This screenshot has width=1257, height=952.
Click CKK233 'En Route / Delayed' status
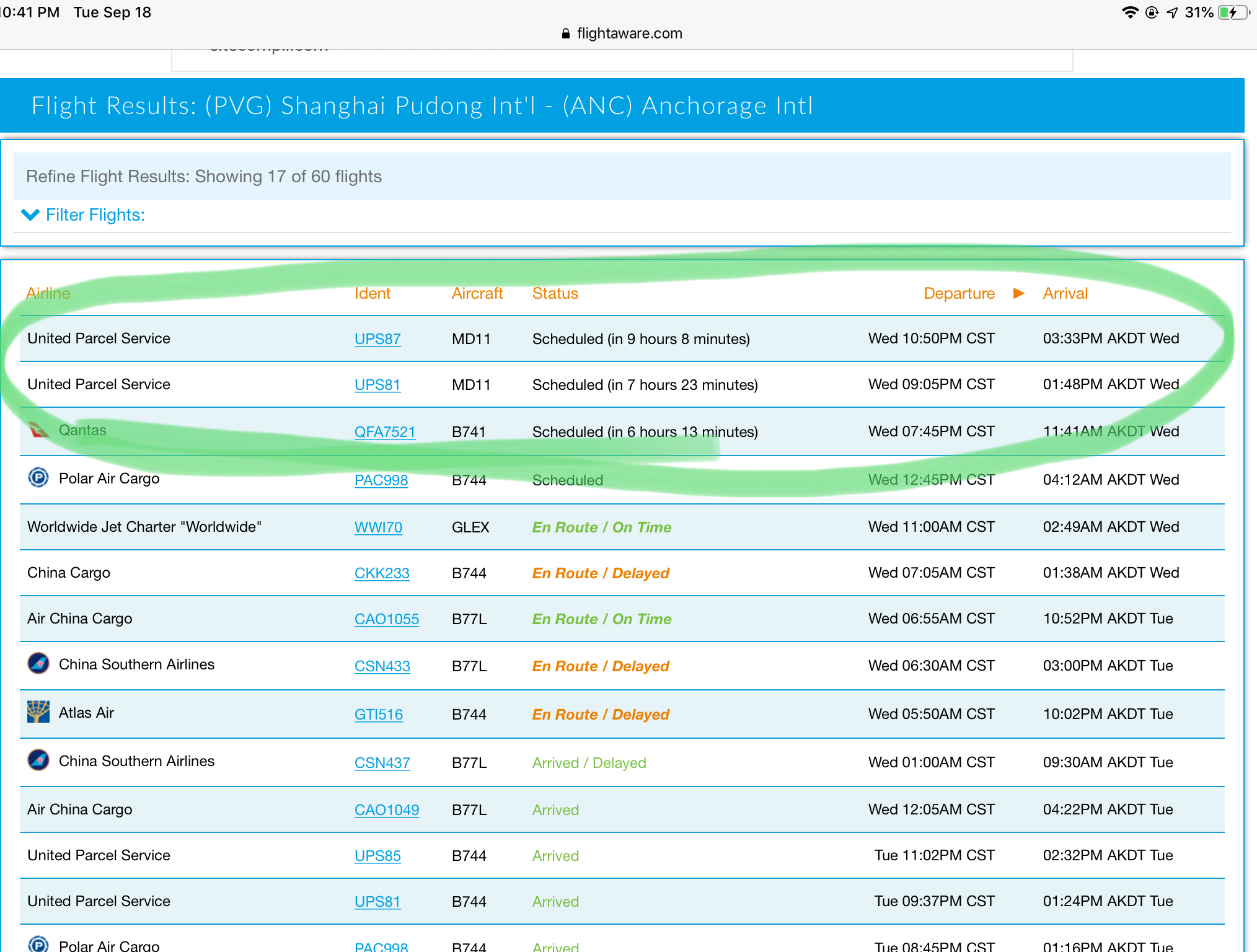[601, 573]
